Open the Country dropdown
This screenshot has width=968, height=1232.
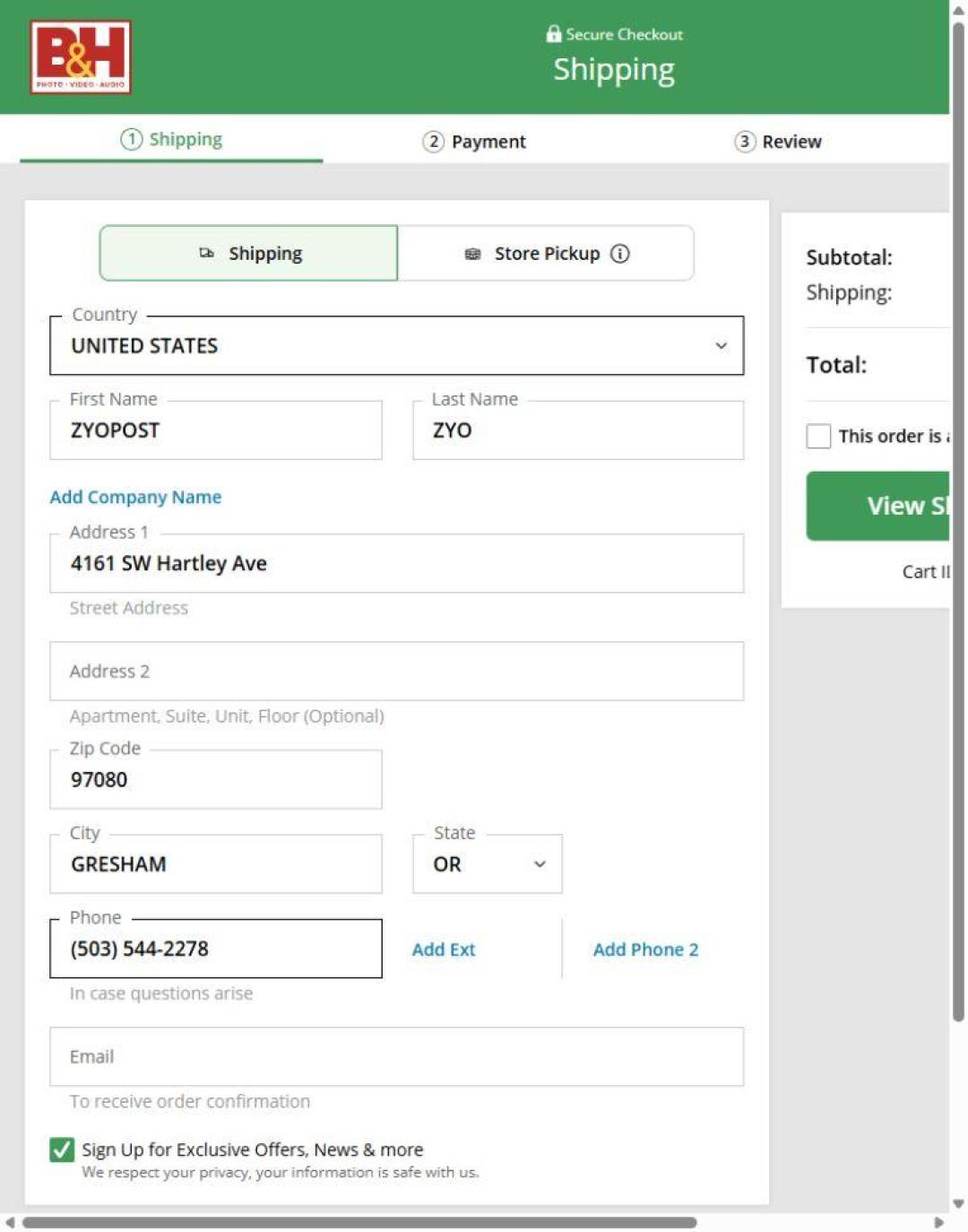tap(397, 345)
